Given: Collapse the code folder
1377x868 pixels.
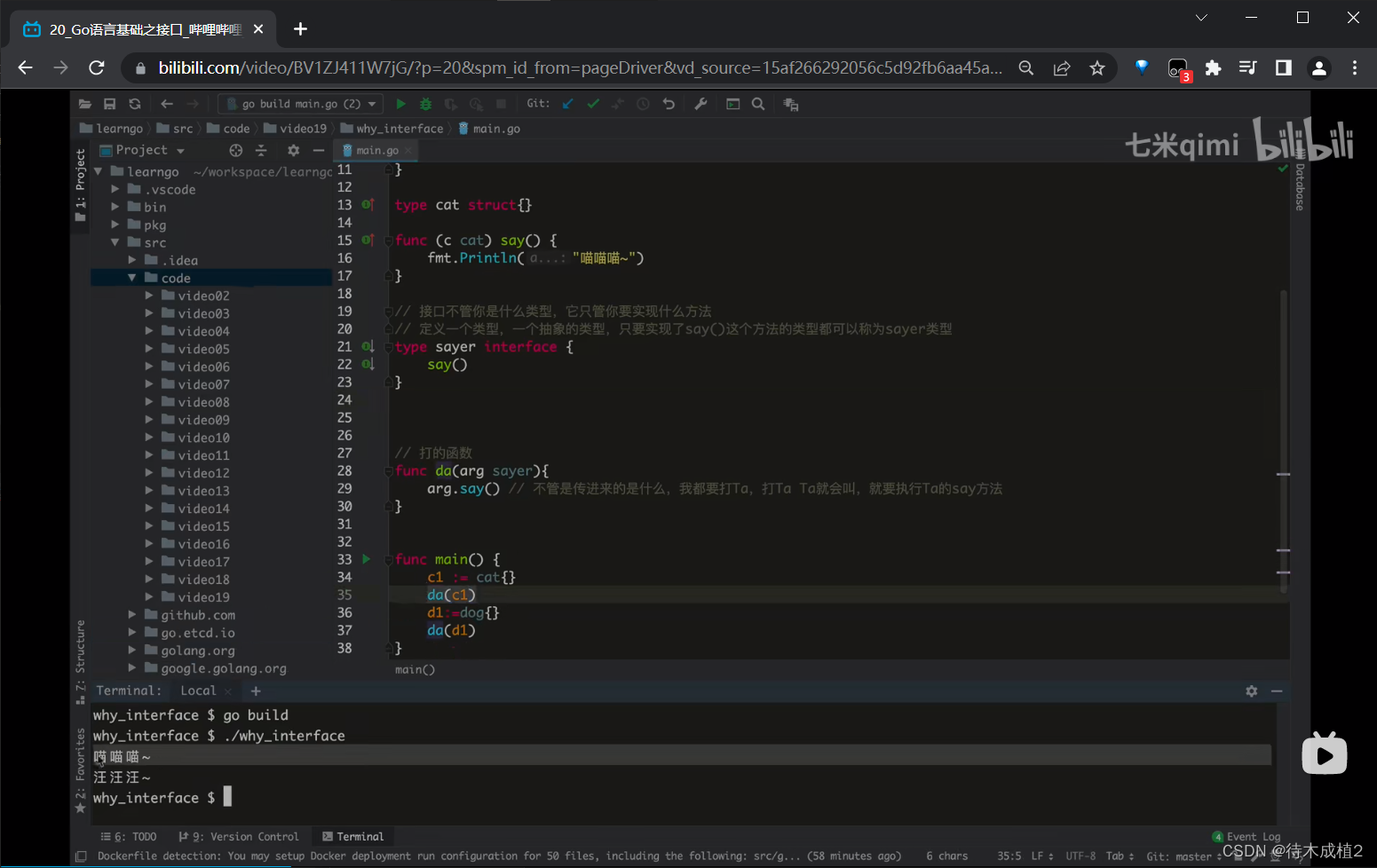Looking at the screenshot, I should (131, 278).
